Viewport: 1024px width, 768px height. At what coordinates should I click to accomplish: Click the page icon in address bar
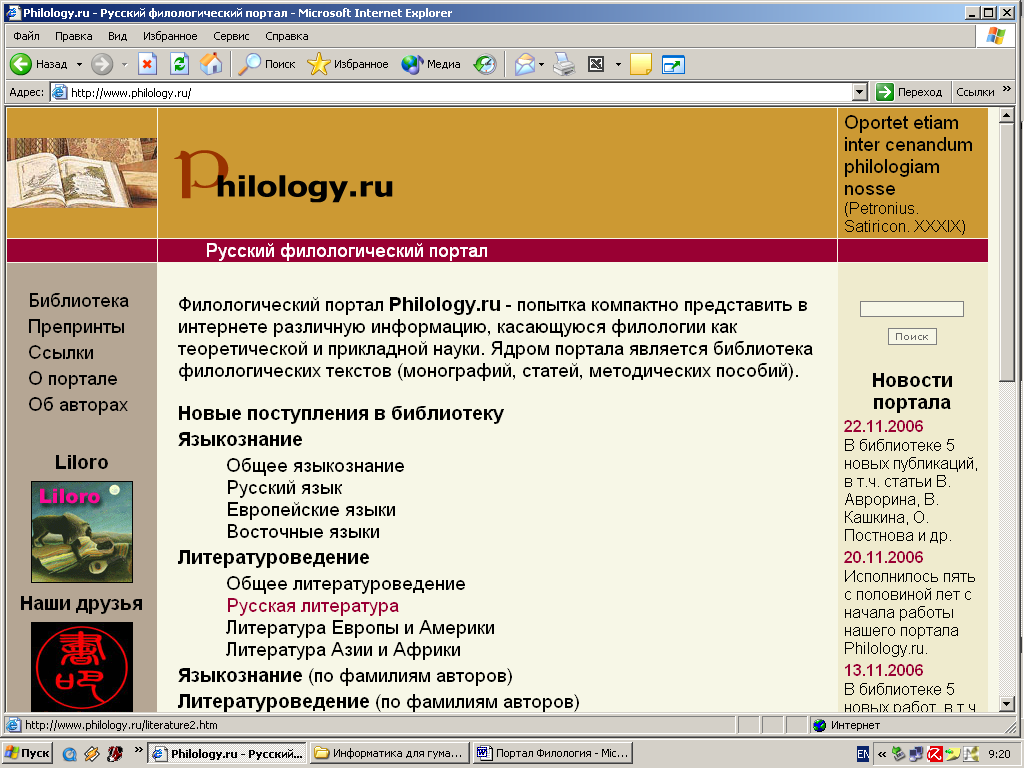click(x=59, y=92)
